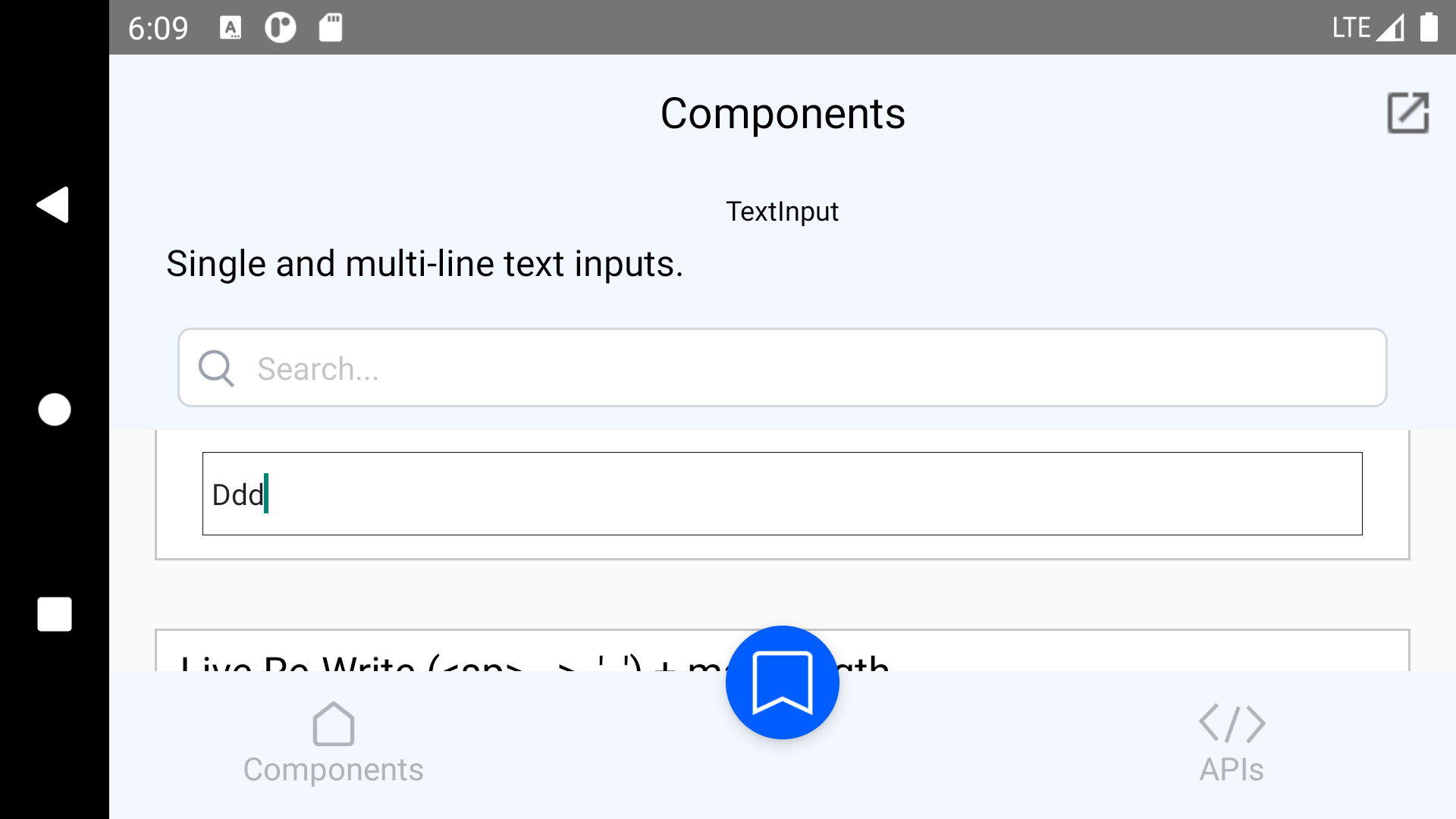
Task: Tap the Search... input field
Action: point(783,367)
